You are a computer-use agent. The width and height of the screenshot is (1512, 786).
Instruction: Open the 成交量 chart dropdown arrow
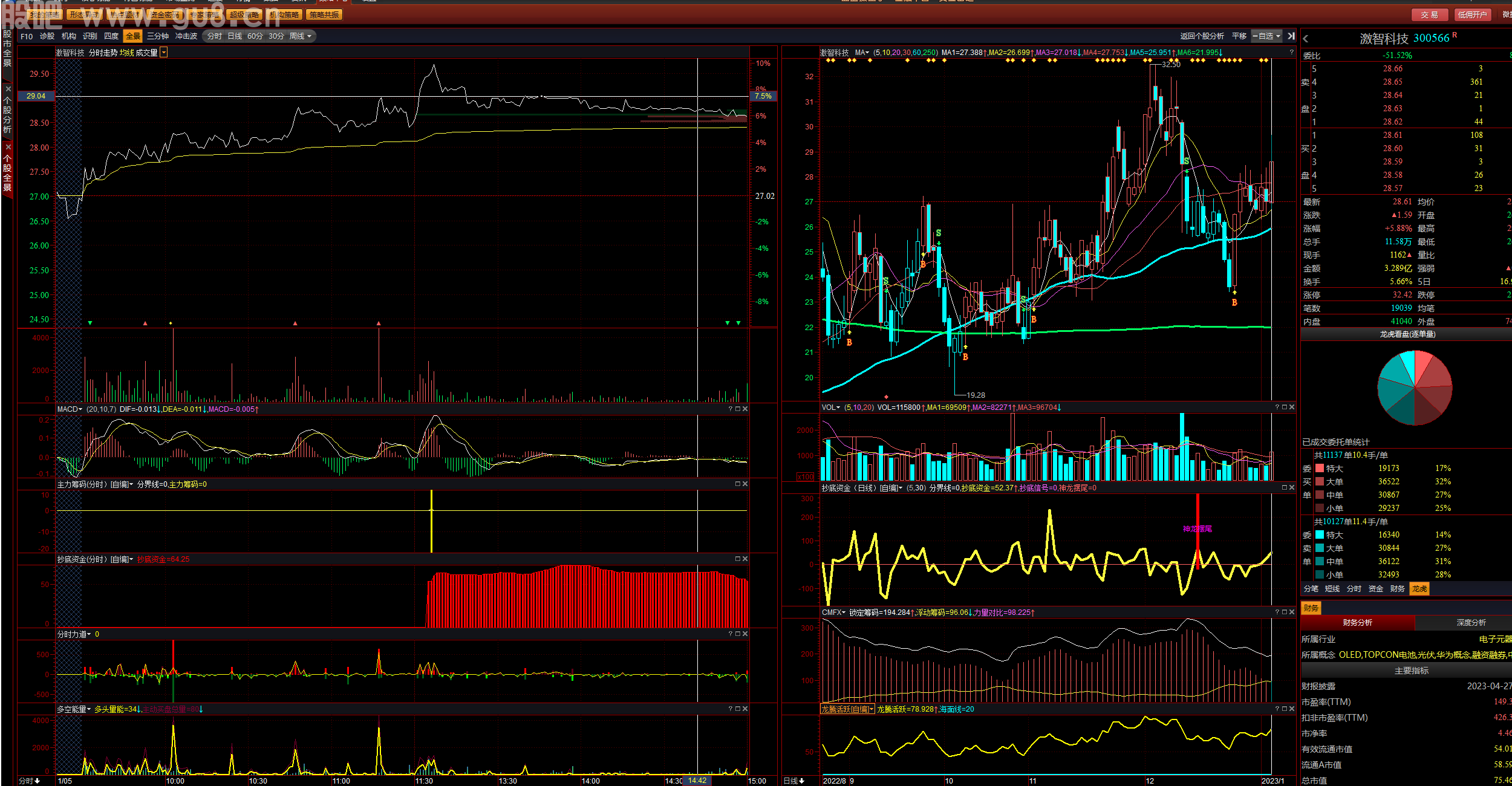(x=164, y=53)
